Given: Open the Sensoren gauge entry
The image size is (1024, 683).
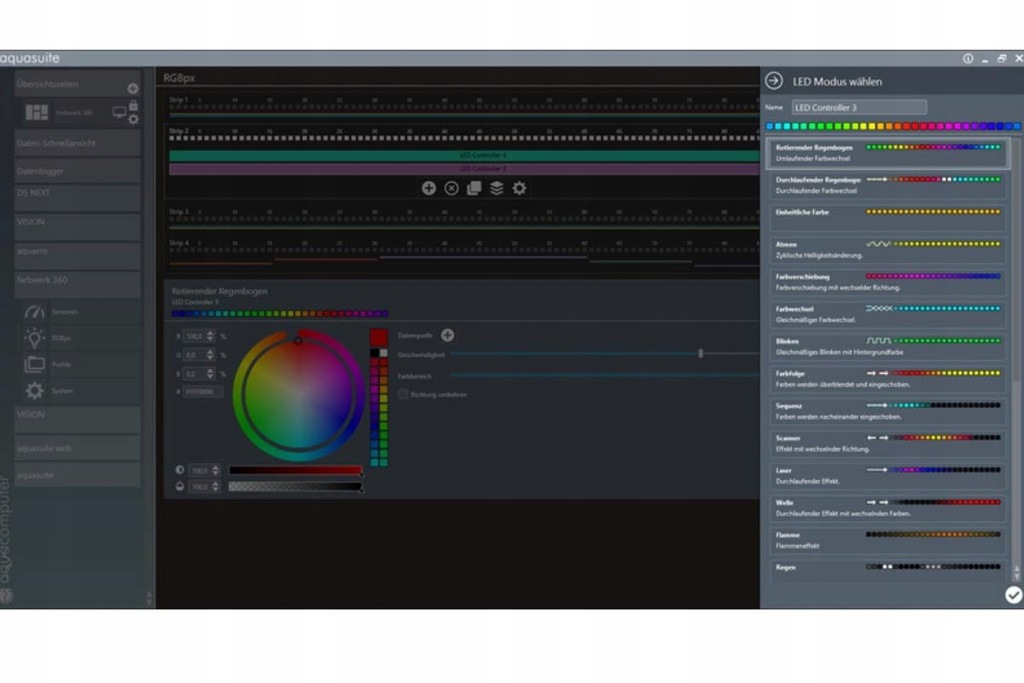Looking at the screenshot, I should point(64,312).
